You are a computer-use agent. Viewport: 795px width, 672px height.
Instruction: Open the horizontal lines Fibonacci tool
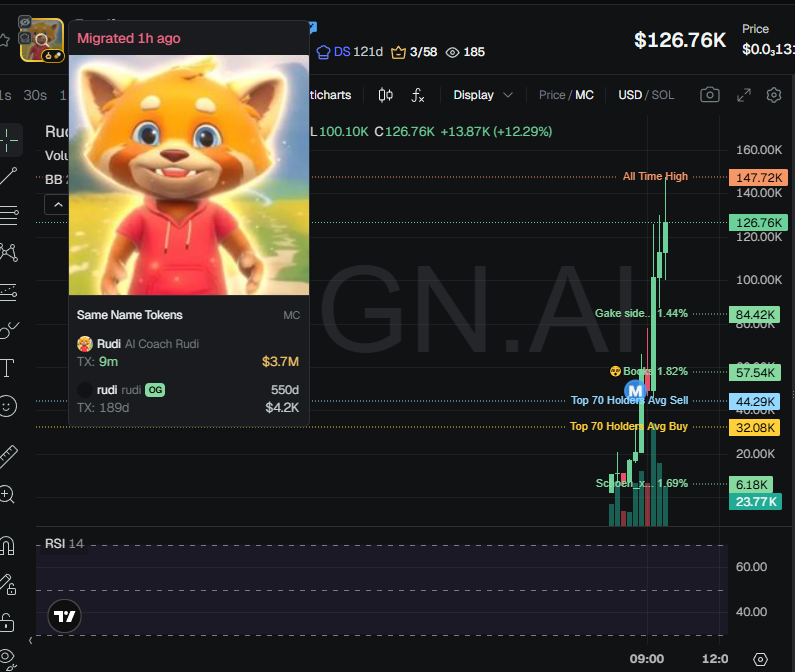pos(9,215)
